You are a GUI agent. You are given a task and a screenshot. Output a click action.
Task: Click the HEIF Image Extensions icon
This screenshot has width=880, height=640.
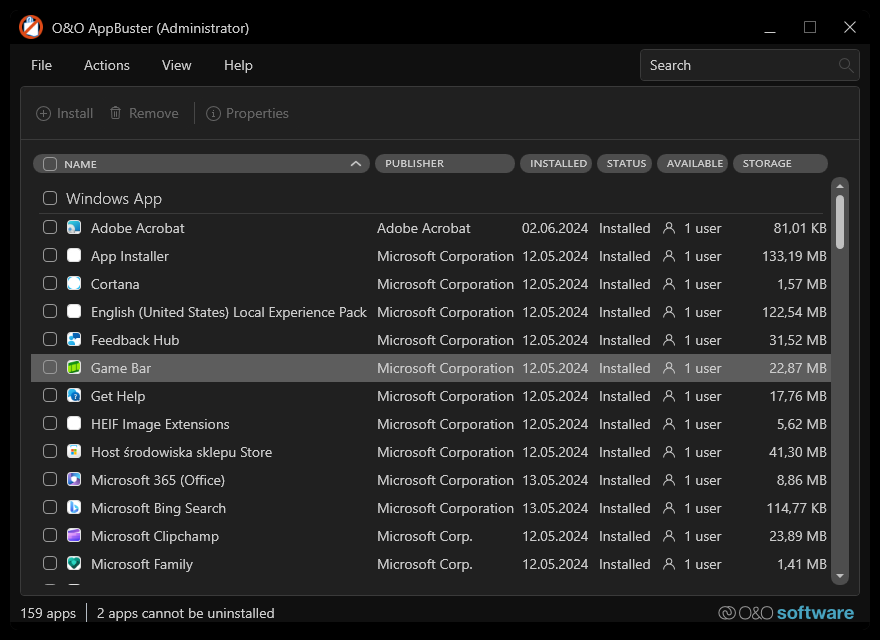[x=74, y=424]
